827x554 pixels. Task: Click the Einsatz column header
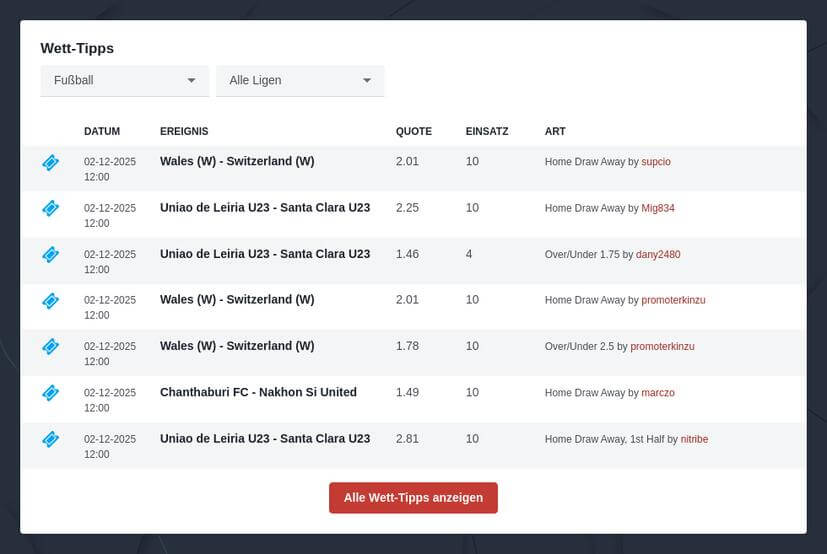pyautogui.click(x=487, y=131)
